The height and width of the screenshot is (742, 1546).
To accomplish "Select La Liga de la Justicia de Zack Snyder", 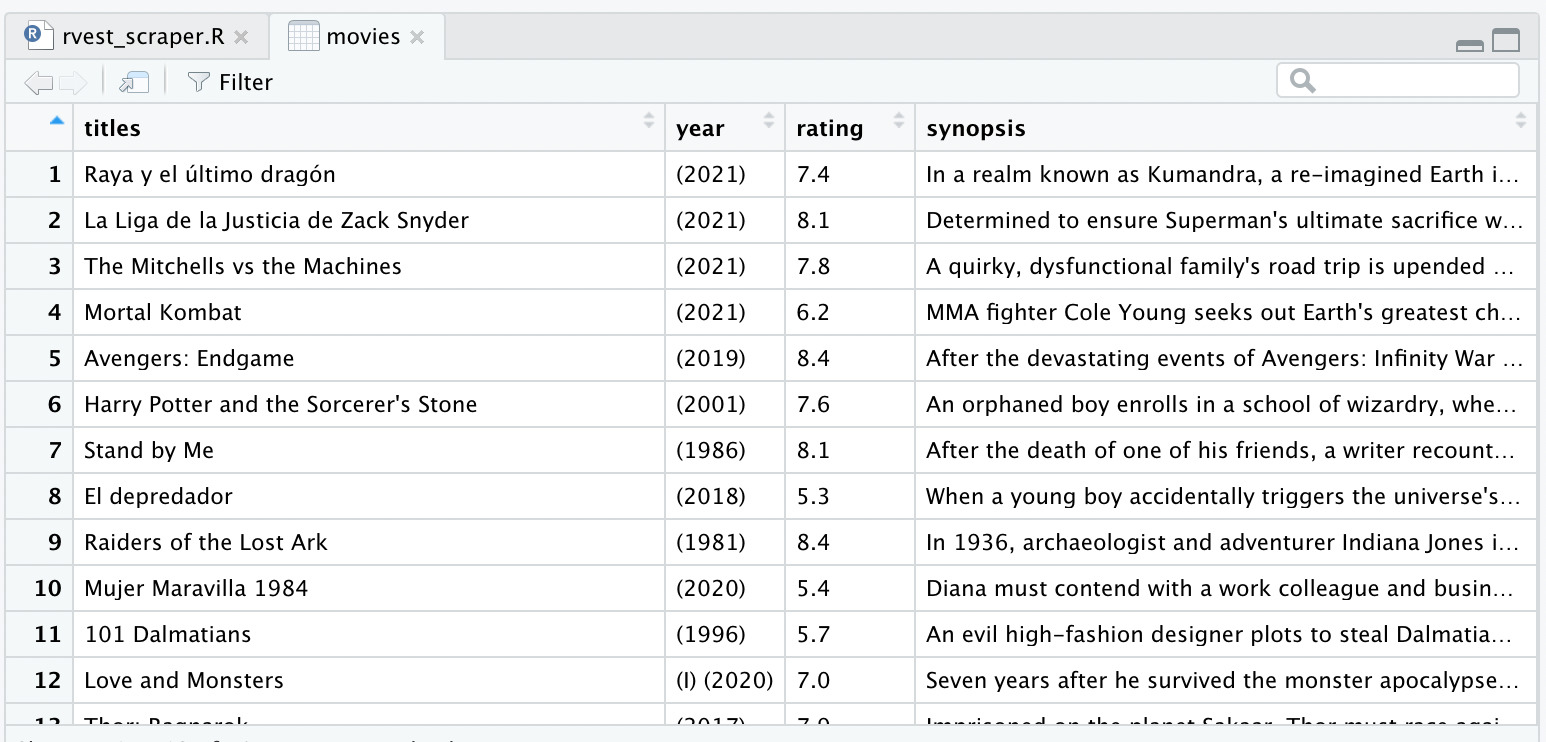I will tap(369, 220).
